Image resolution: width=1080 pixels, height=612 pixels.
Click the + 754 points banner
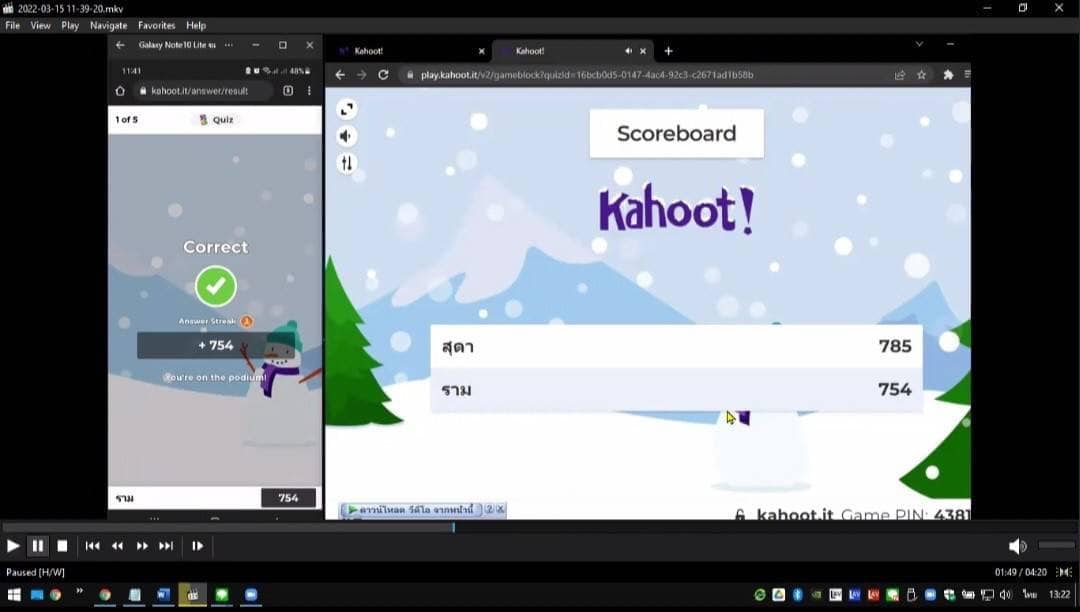(216, 346)
